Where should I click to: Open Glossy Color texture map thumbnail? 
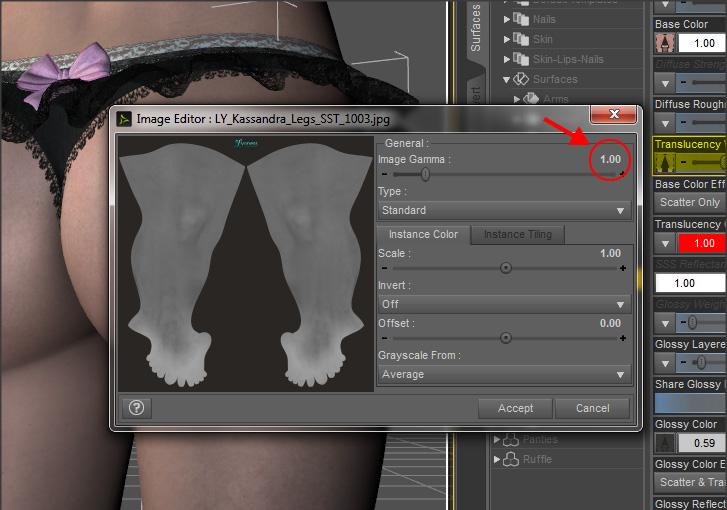665,443
